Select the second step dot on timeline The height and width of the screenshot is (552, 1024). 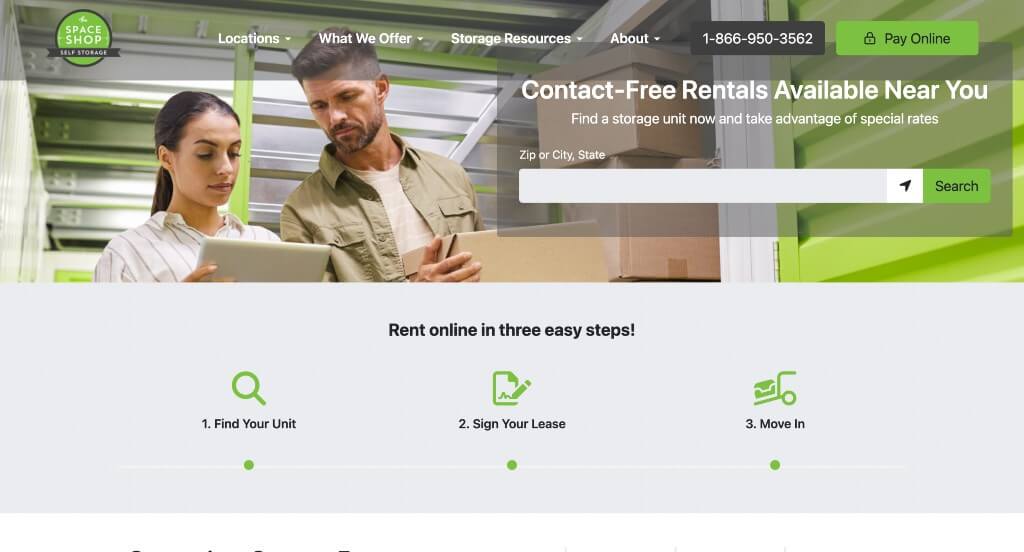[x=512, y=465]
